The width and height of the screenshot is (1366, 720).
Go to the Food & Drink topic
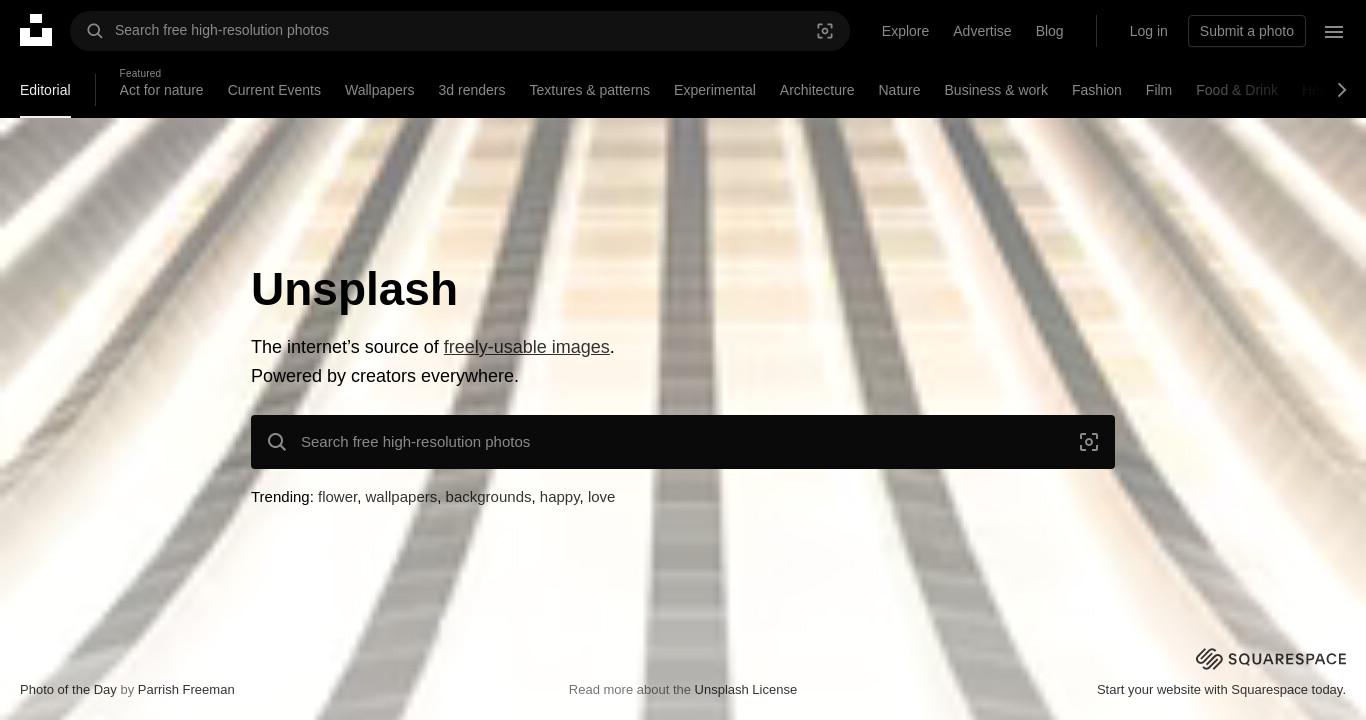(x=1237, y=90)
